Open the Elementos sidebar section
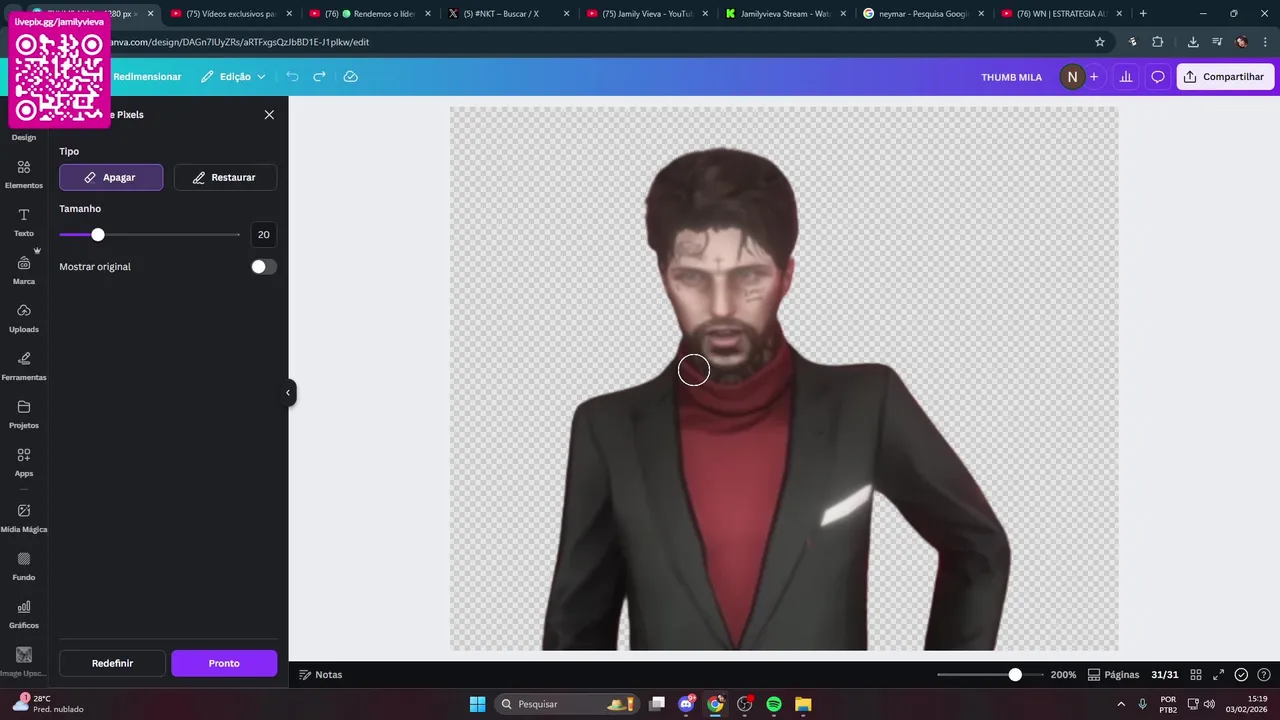Image resolution: width=1280 pixels, height=720 pixels. tap(24, 174)
